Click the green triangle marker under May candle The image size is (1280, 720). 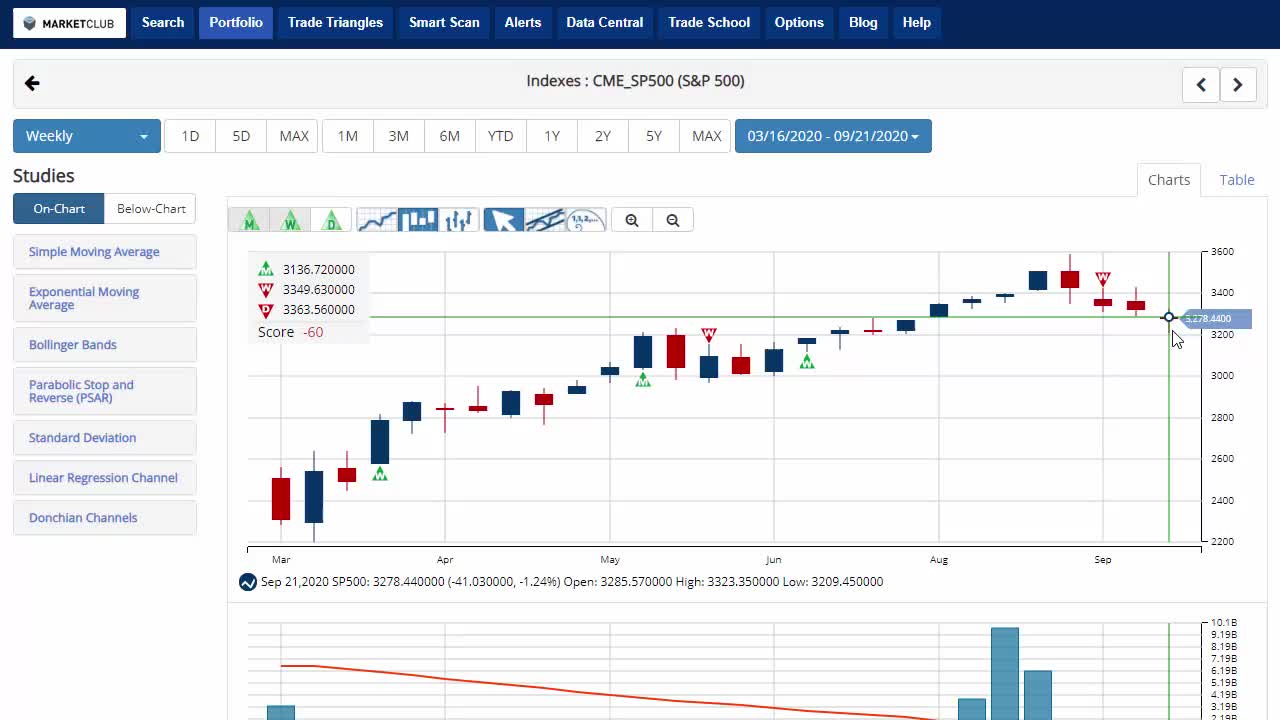[x=643, y=379]
